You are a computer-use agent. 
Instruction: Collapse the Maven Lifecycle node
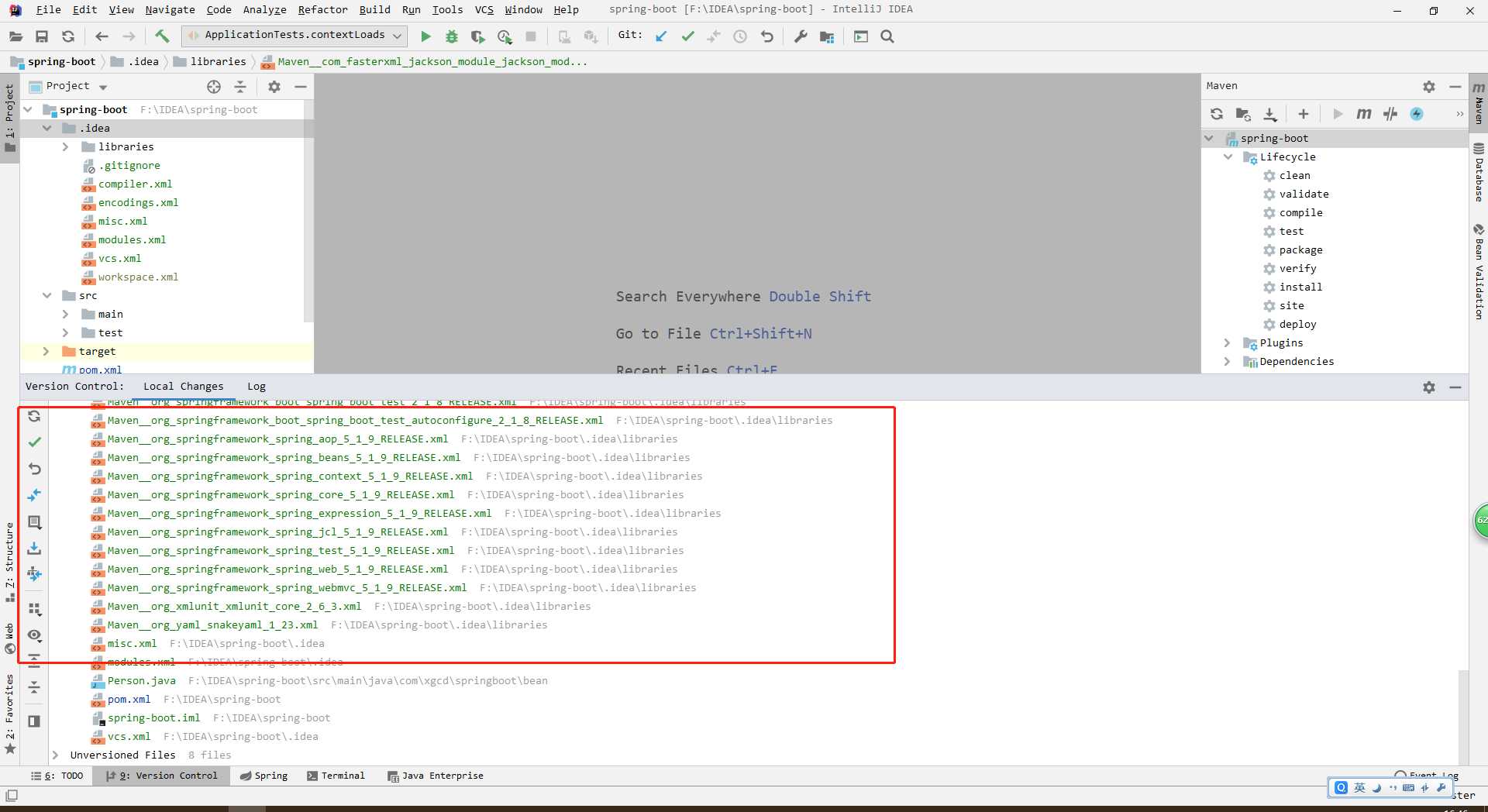coord(1228,157)
